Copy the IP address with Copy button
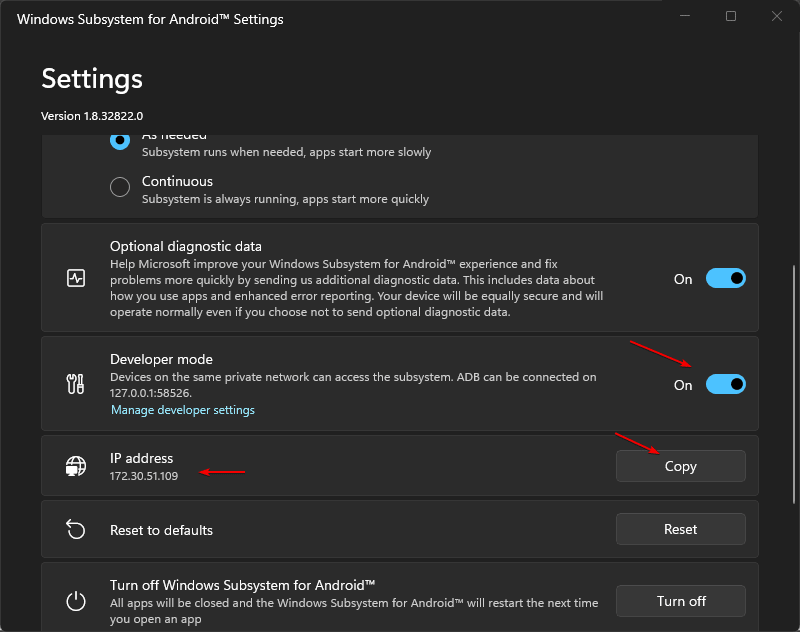 pos(680,466)
